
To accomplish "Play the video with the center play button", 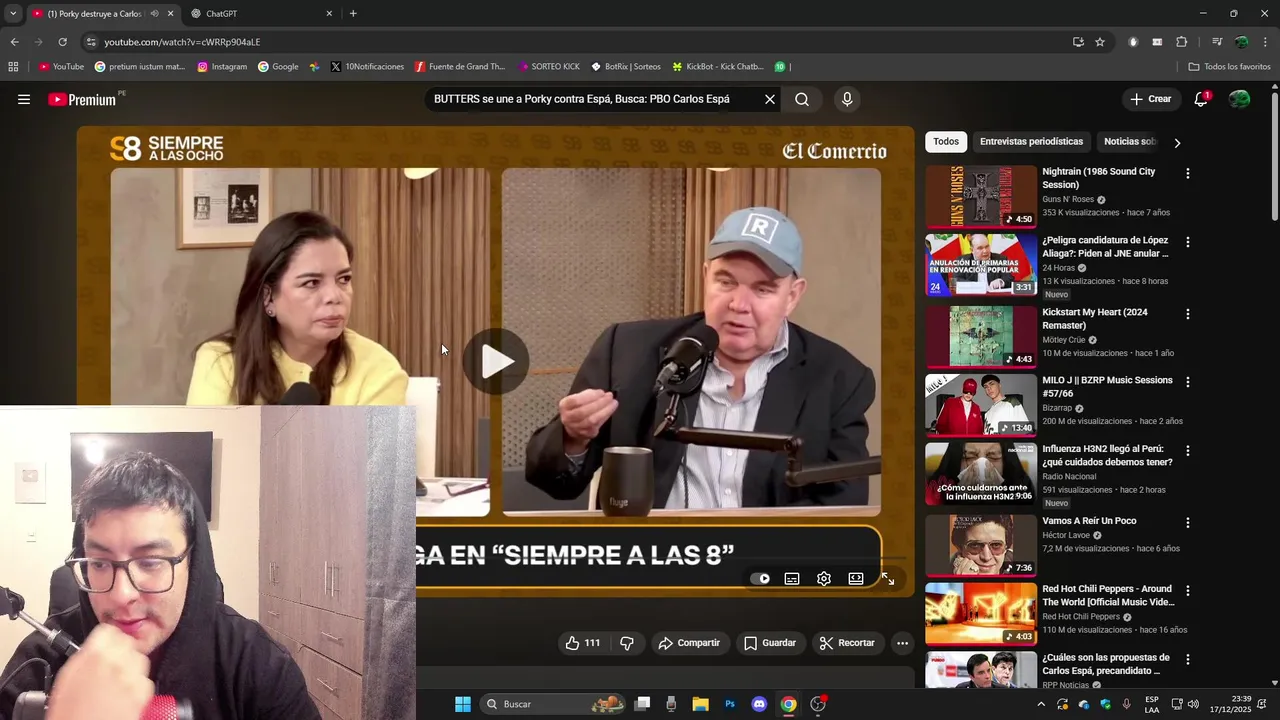I will 496,362.
